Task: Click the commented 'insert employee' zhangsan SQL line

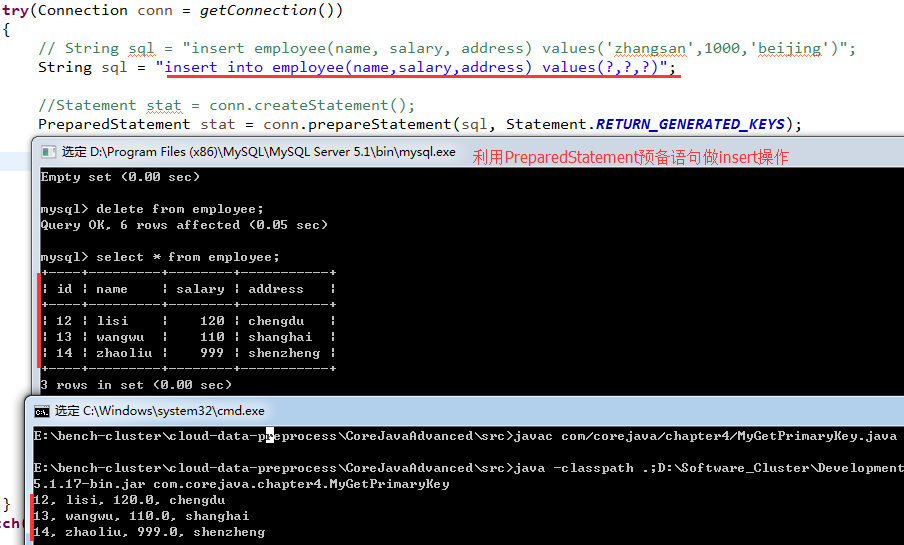Action: point(447,48)
